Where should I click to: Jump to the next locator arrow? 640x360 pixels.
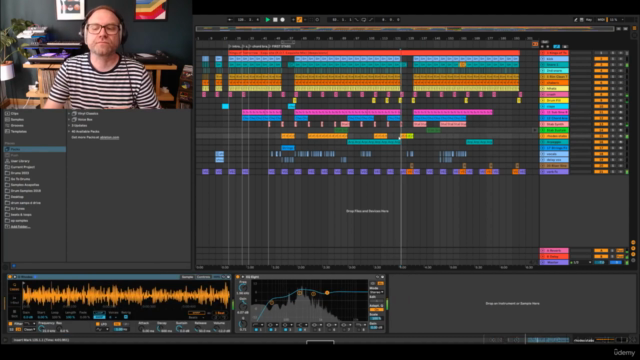(548, 47)
